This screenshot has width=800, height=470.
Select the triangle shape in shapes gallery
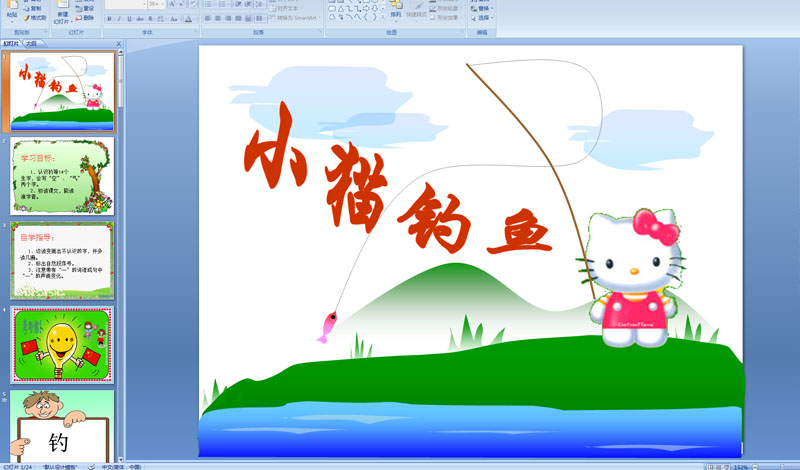[341, 9]
